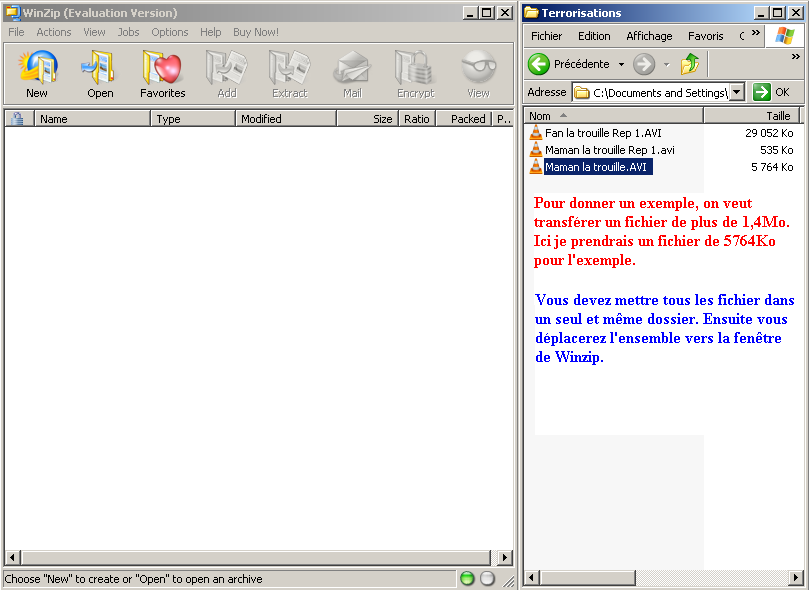Select file Maman la trouille.AVI
The image size is (809, 590).
pyautogui.click(x=596, y=167)
